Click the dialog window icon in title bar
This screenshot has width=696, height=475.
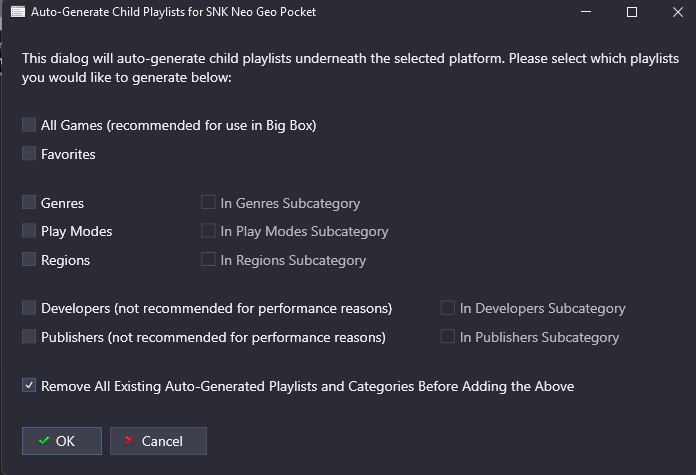(x=18, y=12)
